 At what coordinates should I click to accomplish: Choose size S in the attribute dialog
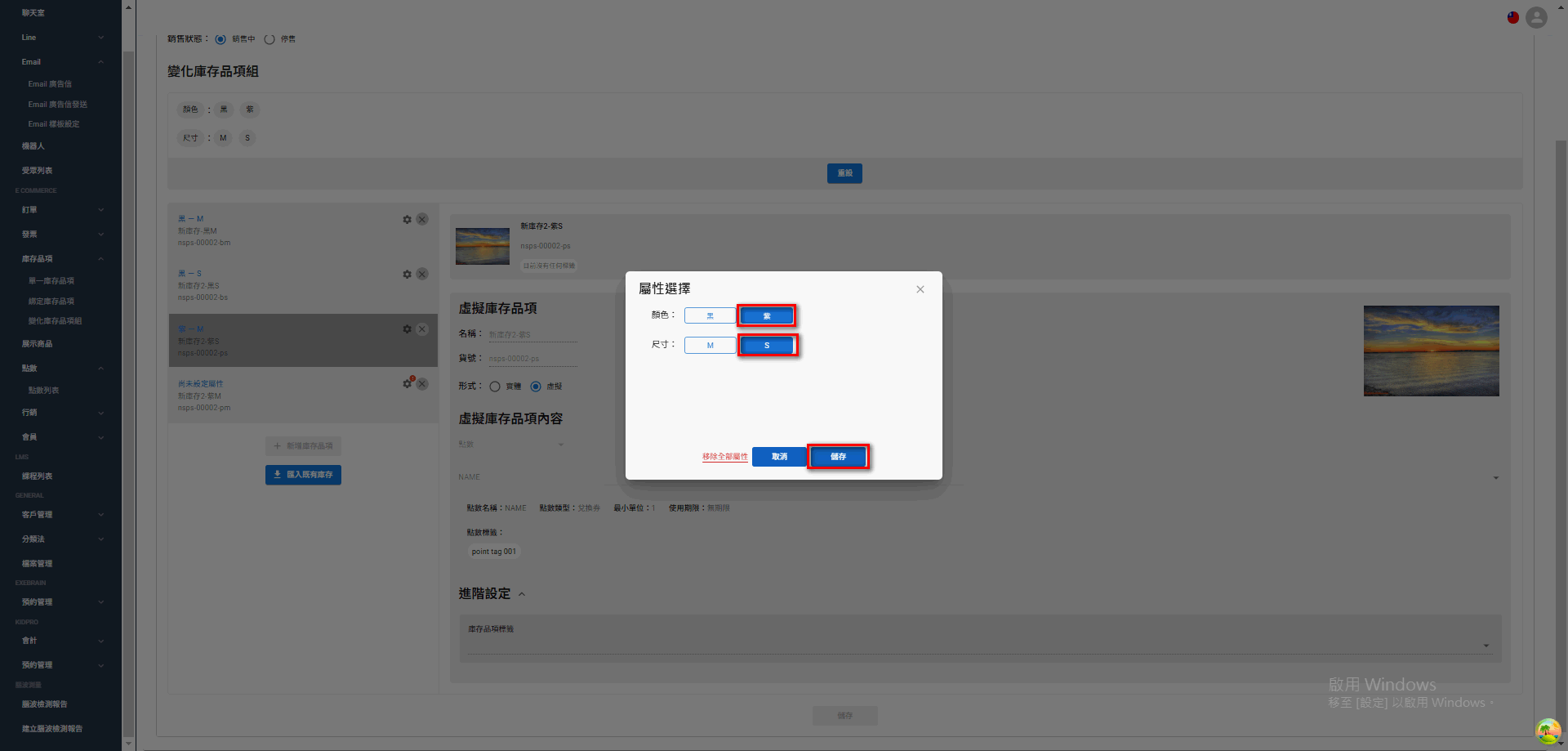(767, 346)
